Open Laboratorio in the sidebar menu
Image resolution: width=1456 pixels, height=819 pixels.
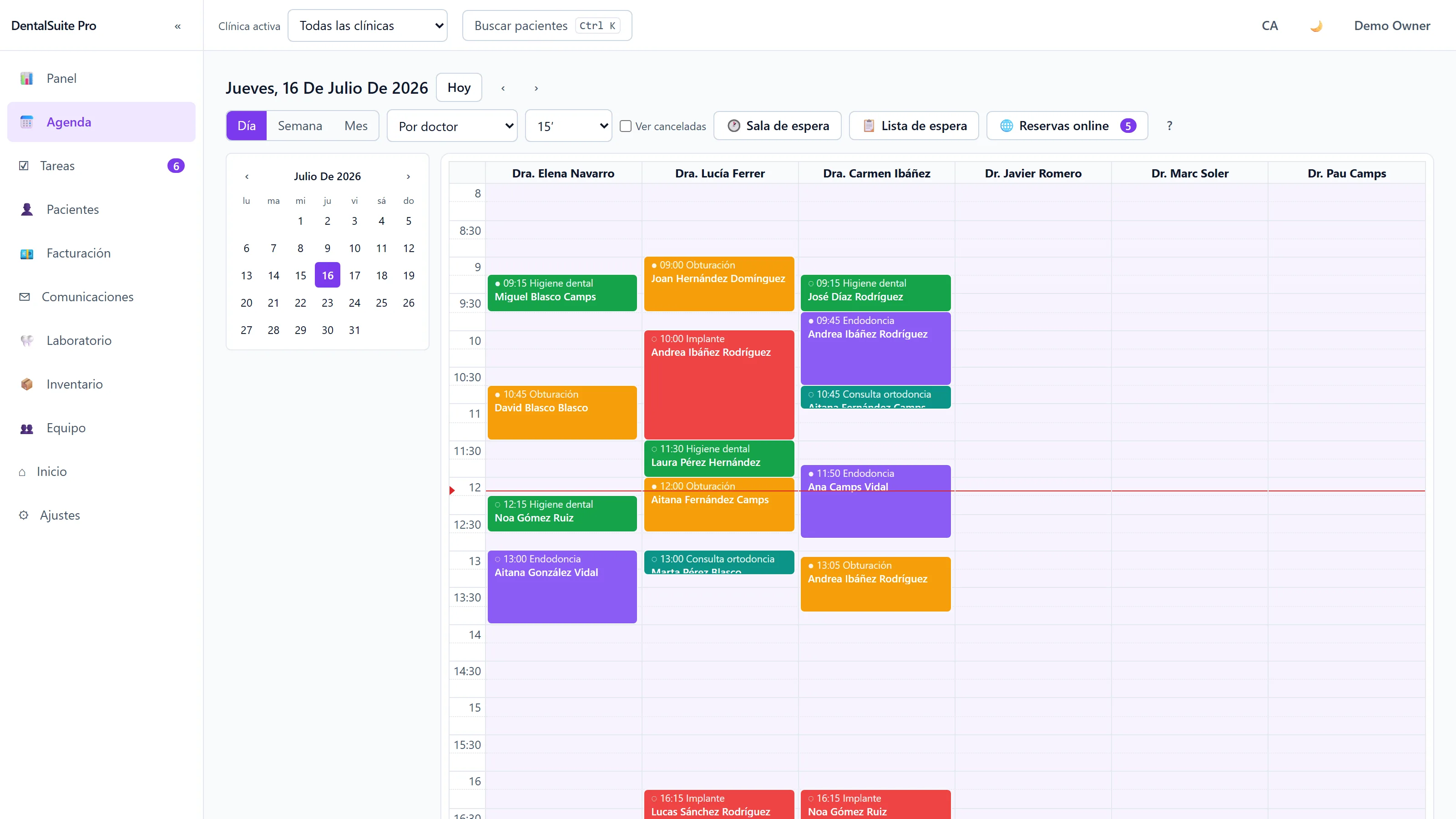(x=101, y=340)
